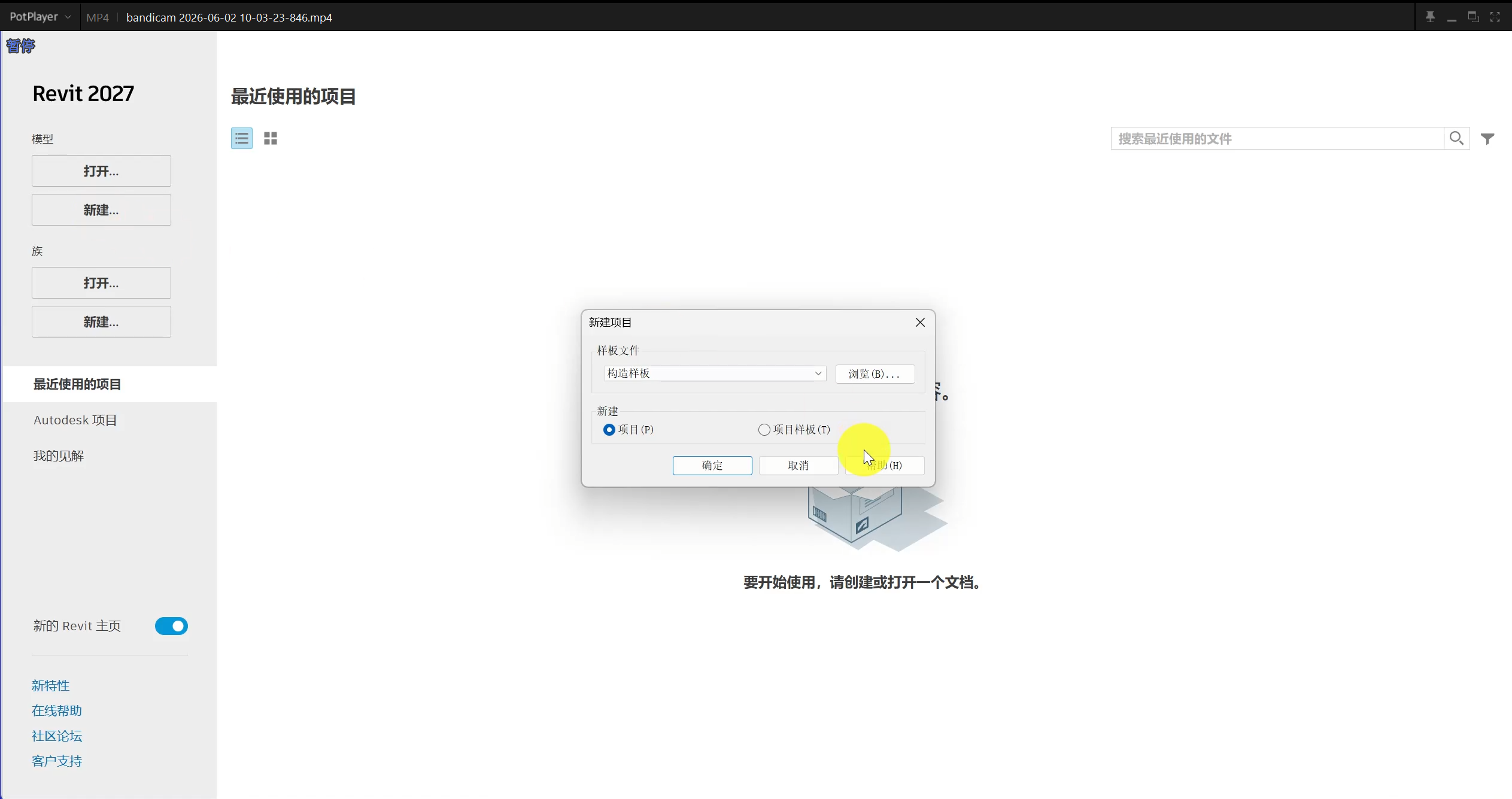Switch to list view of recent projects
1512x799 pixels.
(x=242, y=138)
